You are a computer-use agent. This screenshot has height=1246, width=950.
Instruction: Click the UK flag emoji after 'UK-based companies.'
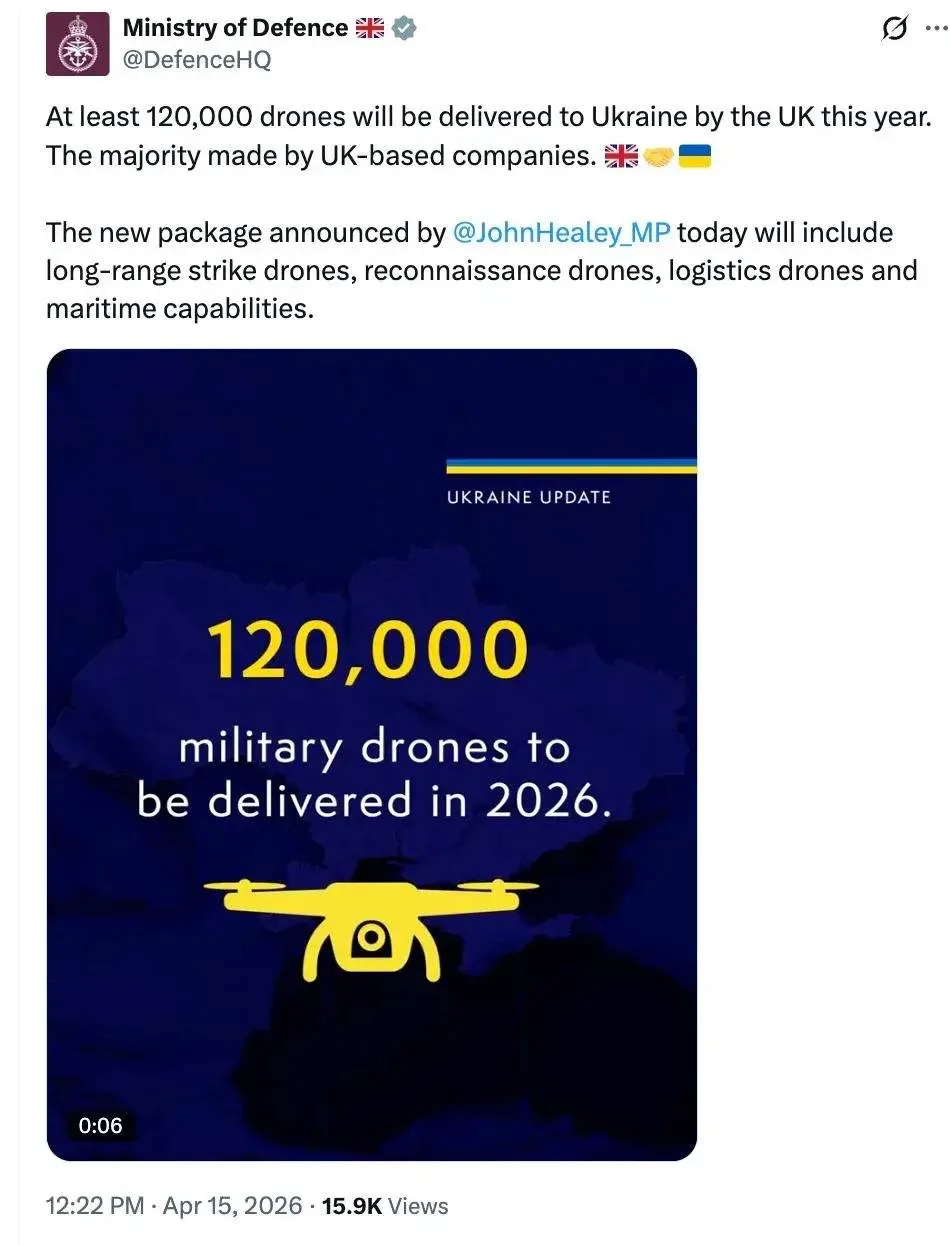click(x=622, y=157)
